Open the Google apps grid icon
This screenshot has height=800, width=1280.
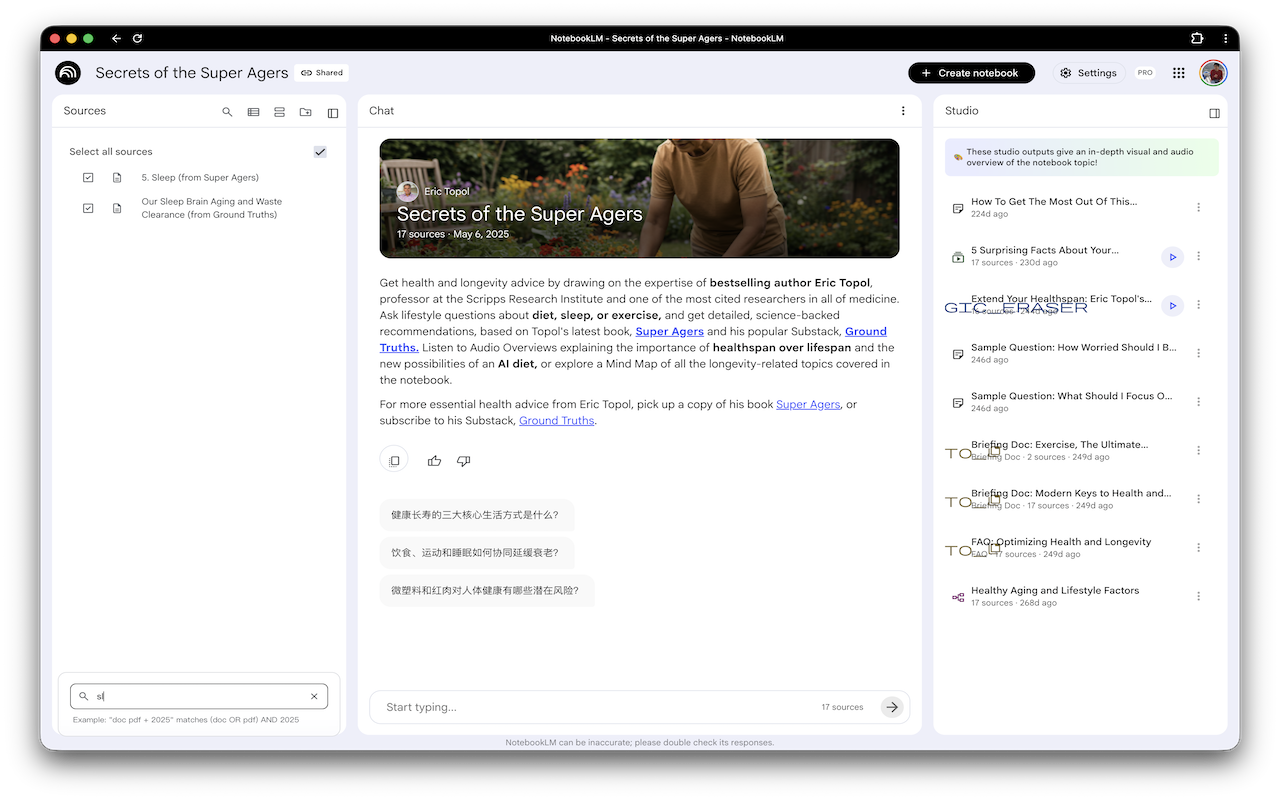pyautogui.click(x=1179, y=73)
